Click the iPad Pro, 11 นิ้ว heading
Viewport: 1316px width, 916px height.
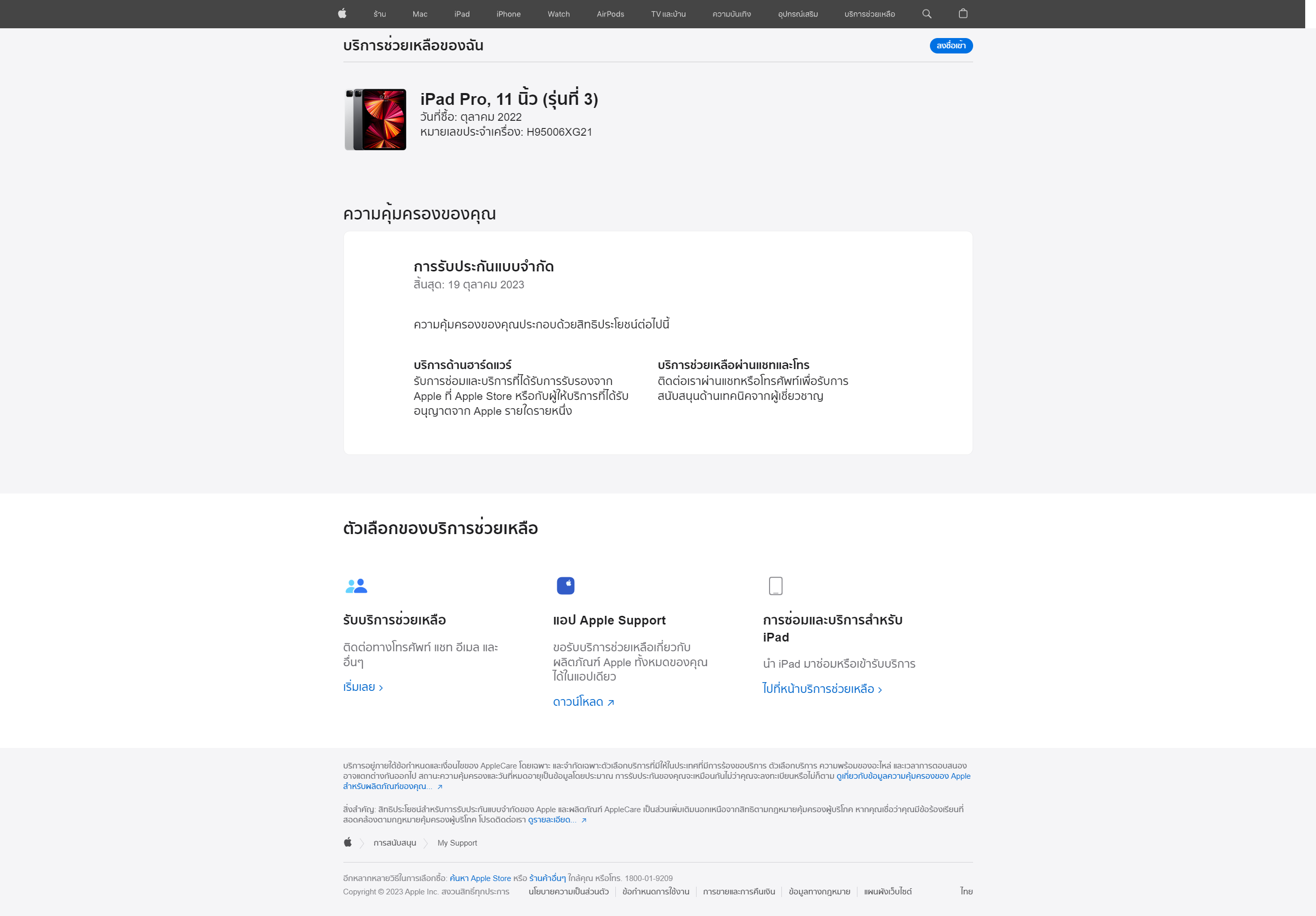coord(509,99)
